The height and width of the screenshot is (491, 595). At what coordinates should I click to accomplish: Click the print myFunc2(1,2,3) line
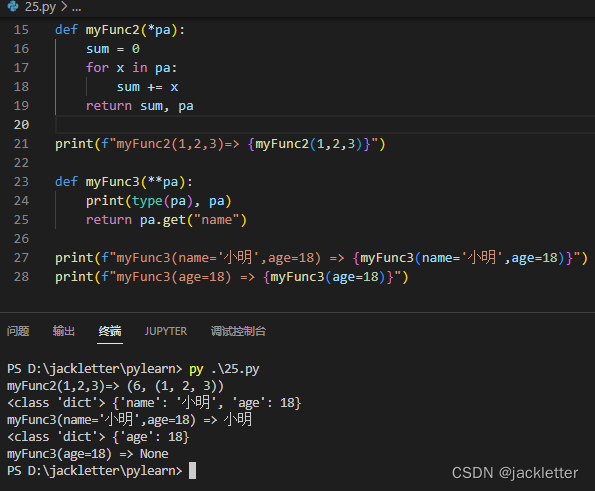(x=220, y=144)
